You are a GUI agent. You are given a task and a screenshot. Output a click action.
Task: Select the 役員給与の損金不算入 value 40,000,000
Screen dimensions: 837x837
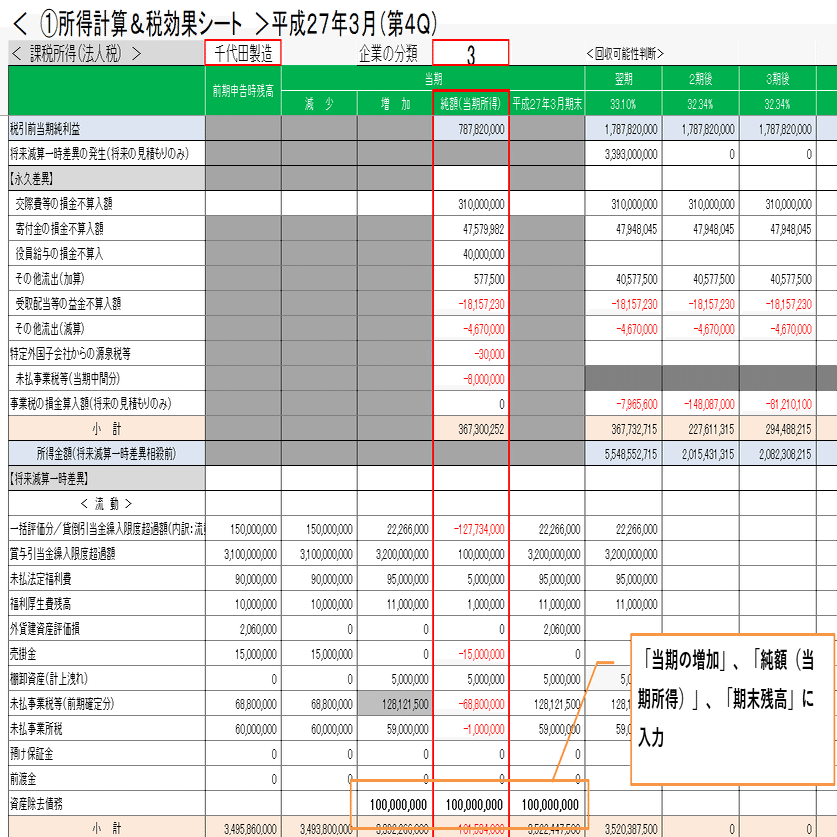(471, 254)
